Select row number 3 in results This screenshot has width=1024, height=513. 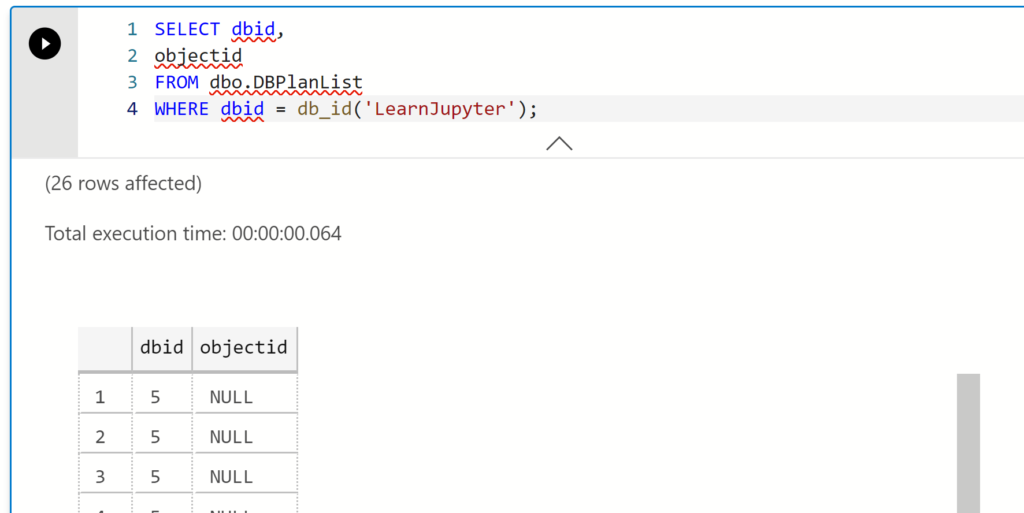click(100, 476)
